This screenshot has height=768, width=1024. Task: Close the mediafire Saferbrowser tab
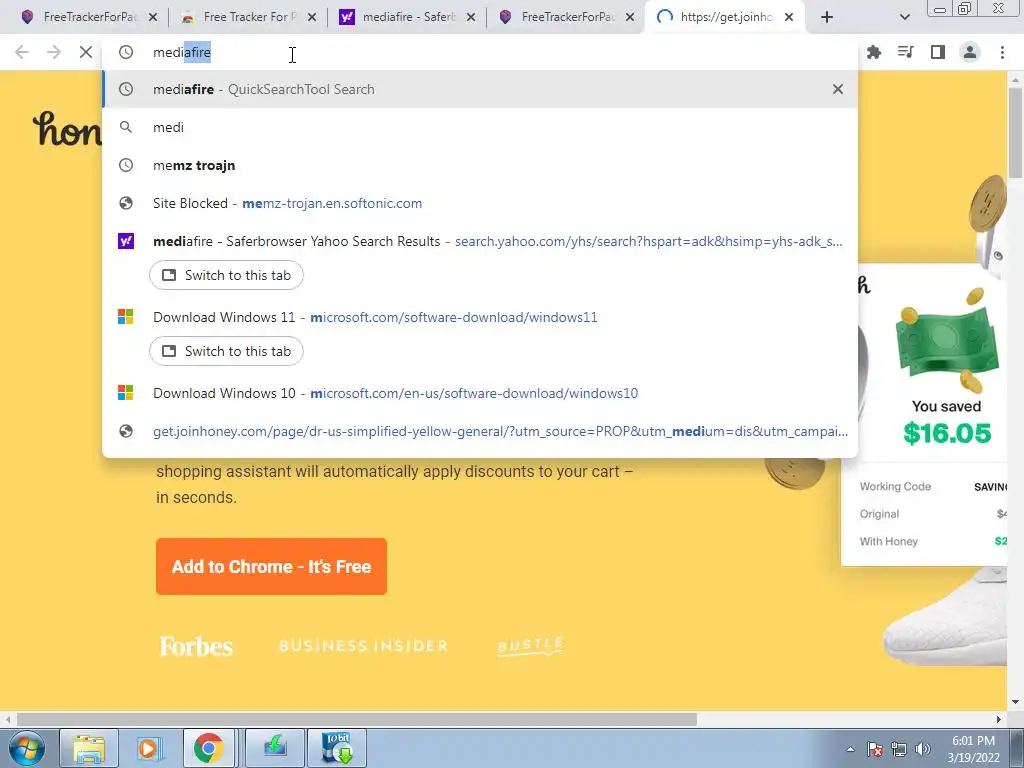tap(471, 17)
